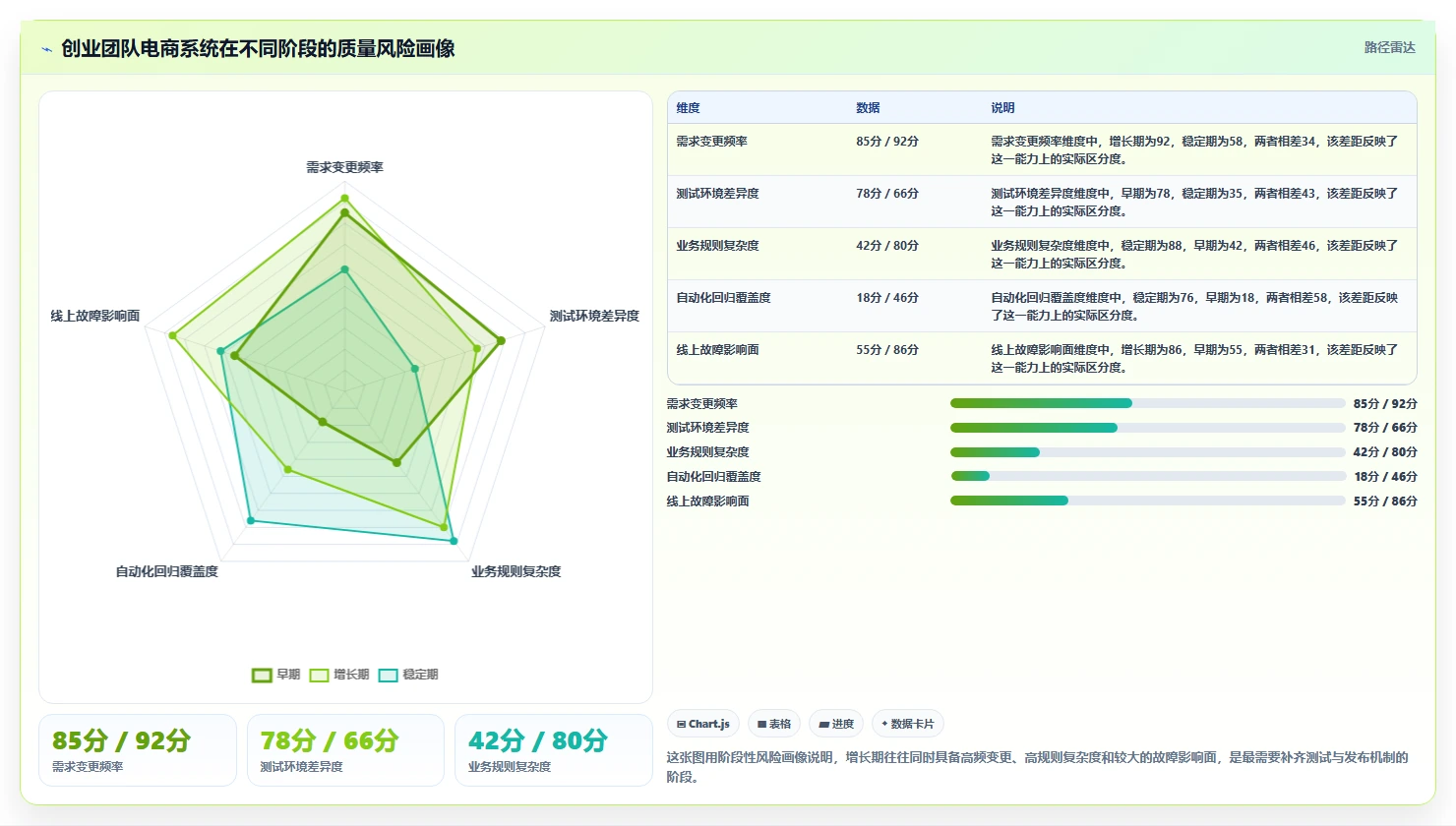Click the 维度 column header
Viewport: 1456px width, 826px height.
(688, 108)
